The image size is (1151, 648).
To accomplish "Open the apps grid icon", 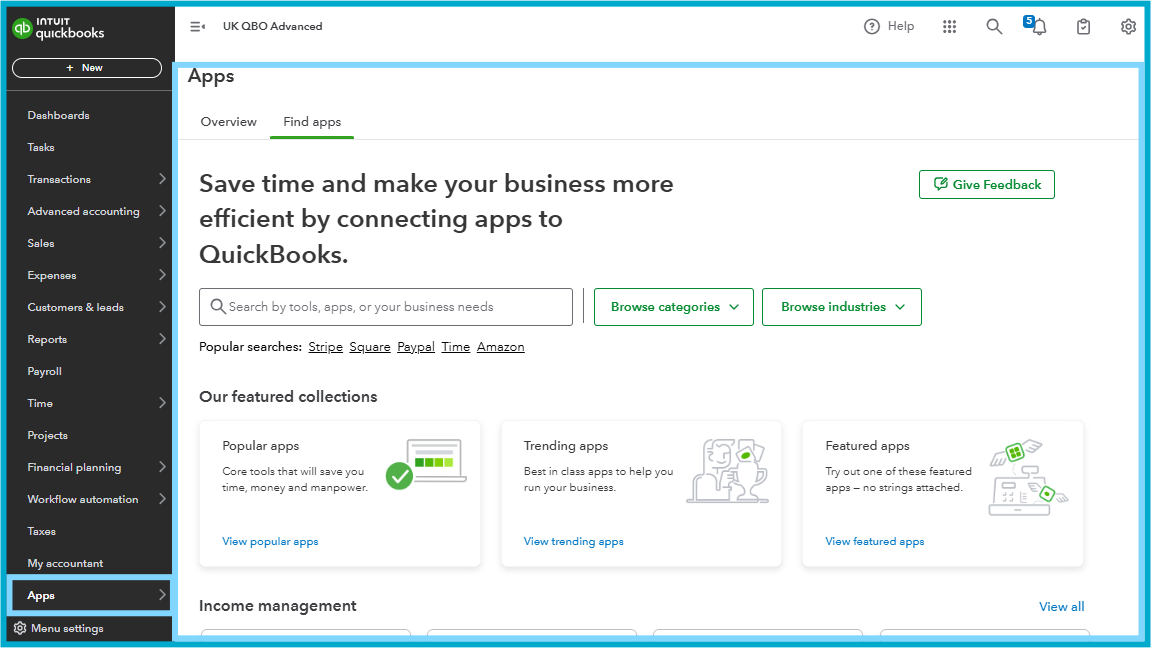I will (949, 26).
